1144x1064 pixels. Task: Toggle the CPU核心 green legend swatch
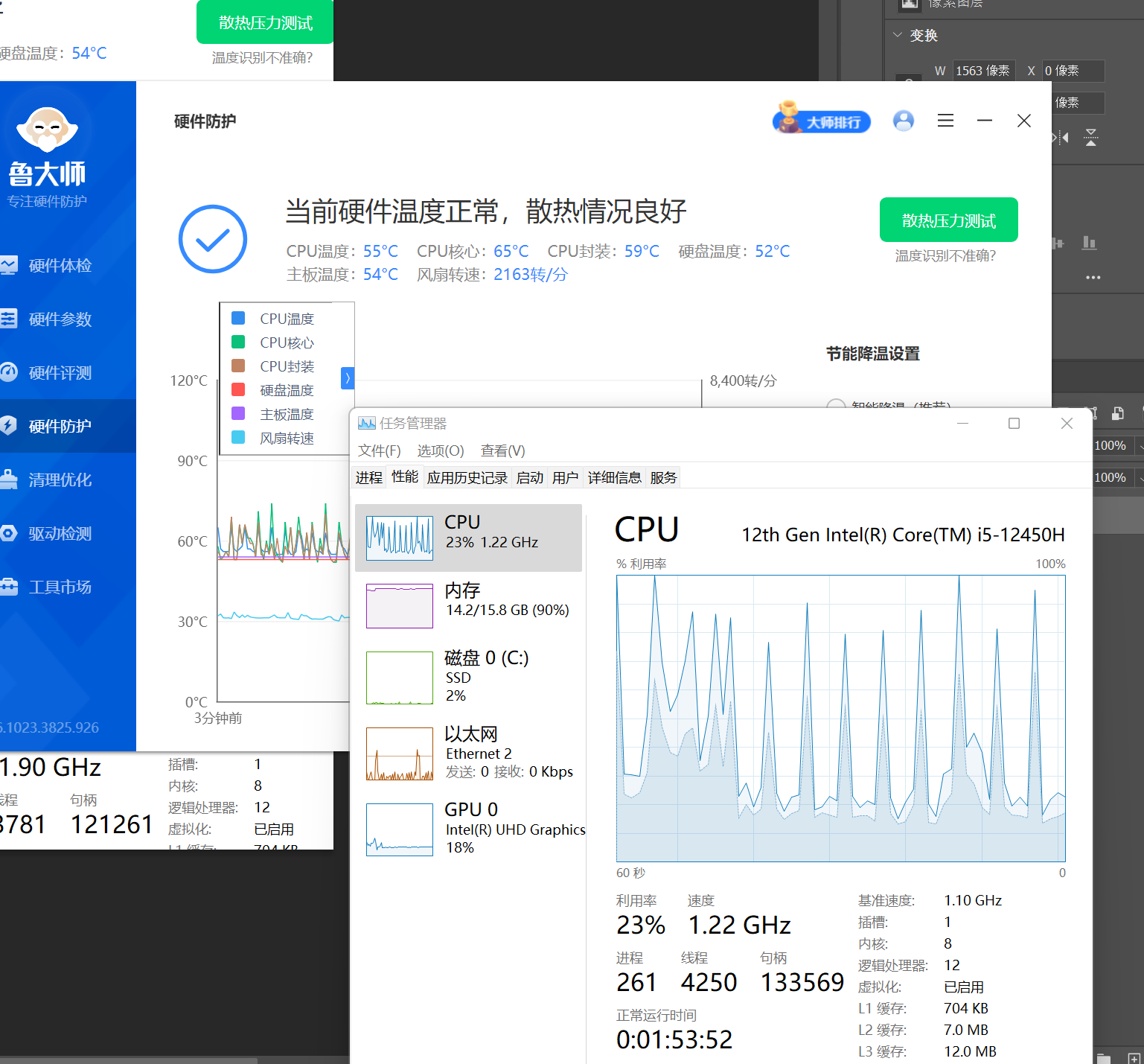[x=239, y=342]
